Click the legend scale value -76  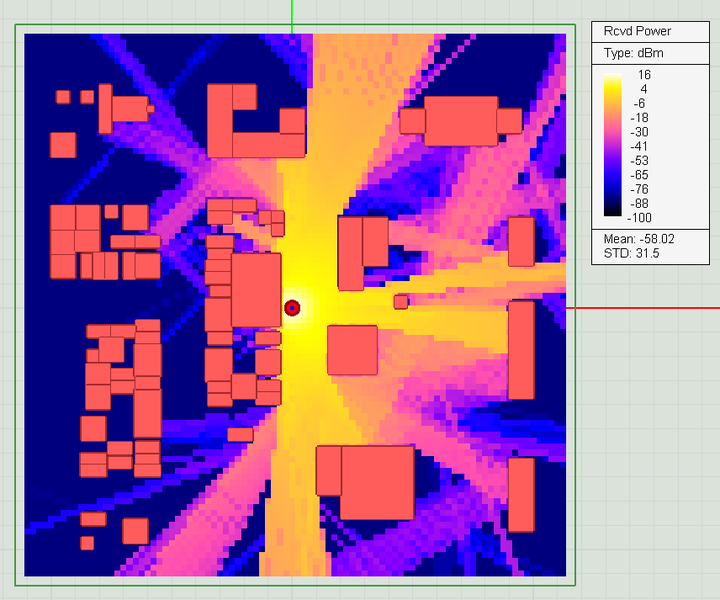point(639,189)
